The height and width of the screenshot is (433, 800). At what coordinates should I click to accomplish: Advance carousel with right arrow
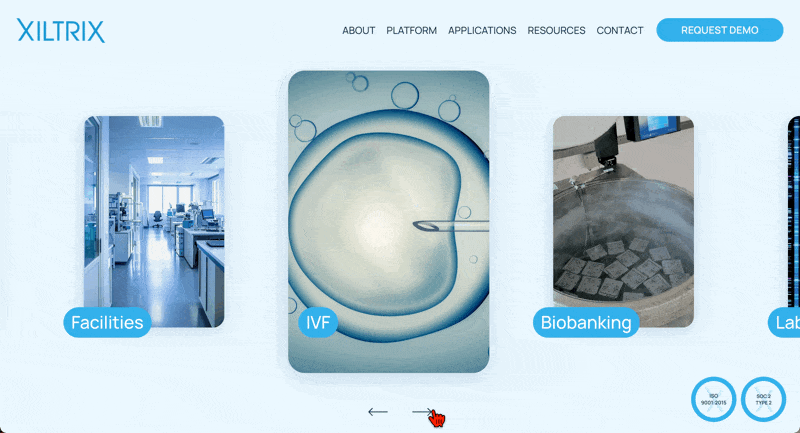[x=422, y=412]
